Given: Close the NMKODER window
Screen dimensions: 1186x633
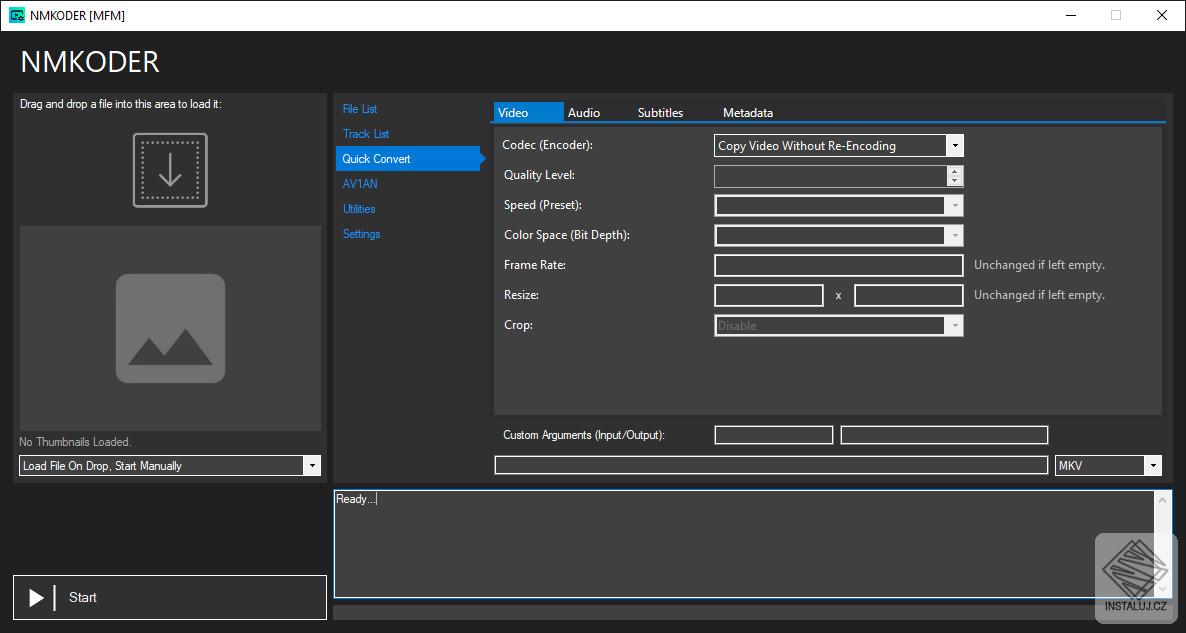Looking at the screenshot, I should pos(1162,15).
